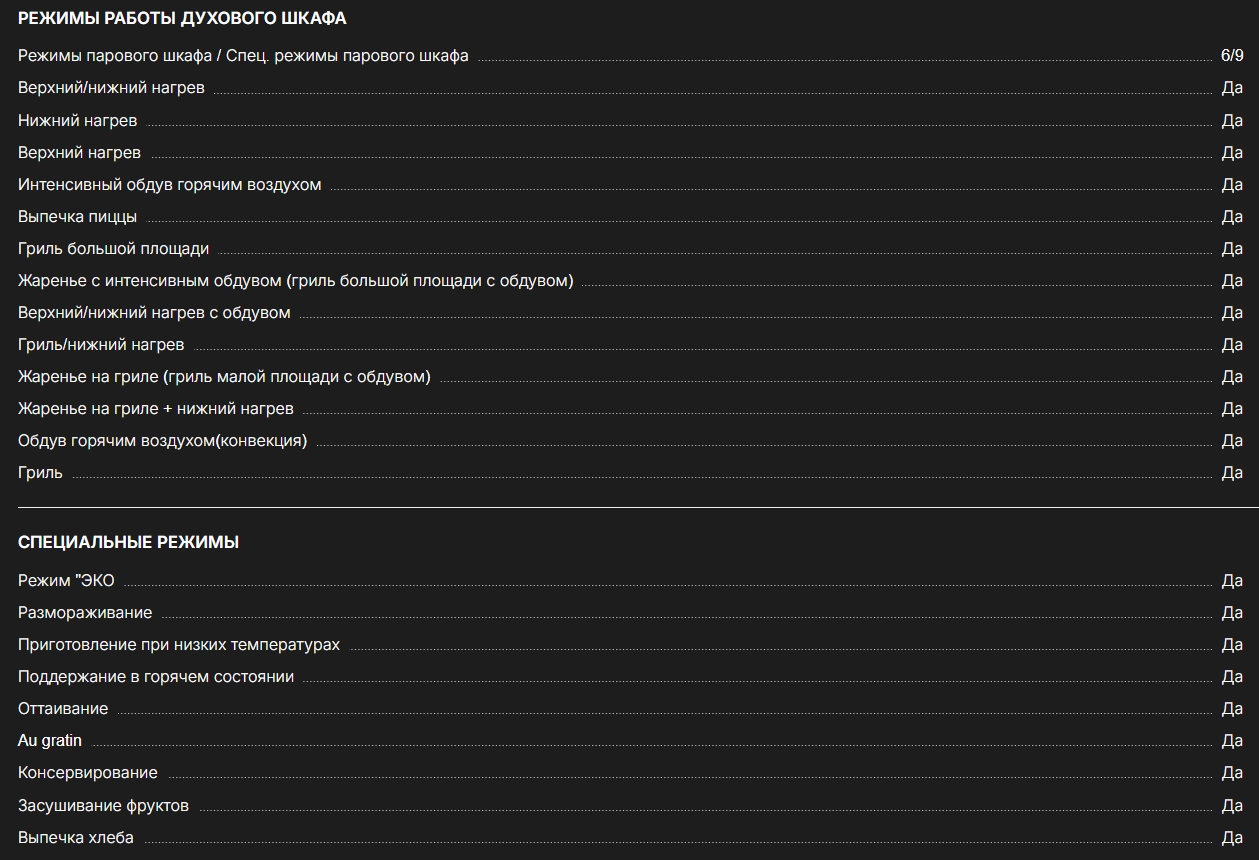Image resolution: width=1259 pixels, height=860 pixels.
Task: Select the Верхний/нижний нагрев row label
Action: [111, 88]
